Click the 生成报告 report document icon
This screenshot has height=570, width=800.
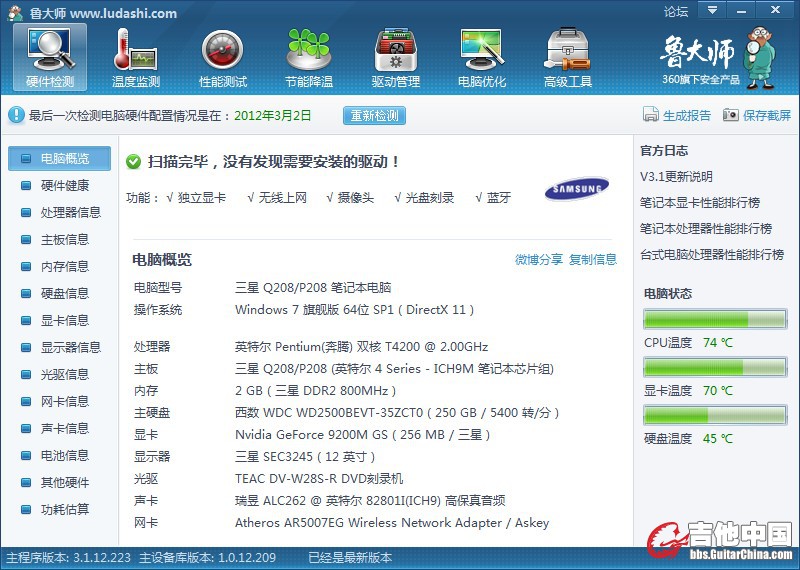click(651, 115)
